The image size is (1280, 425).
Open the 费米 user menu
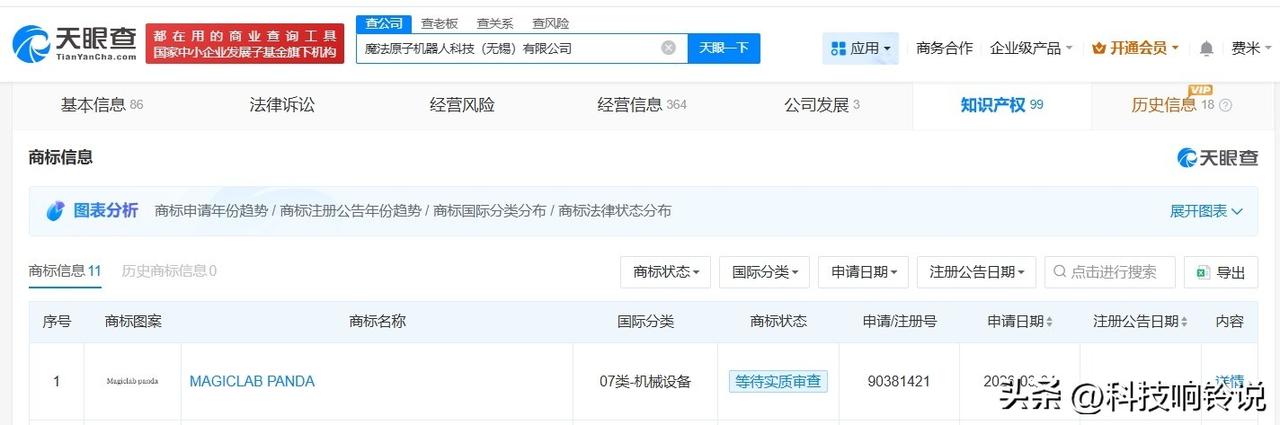click(x=1252, y=48)
